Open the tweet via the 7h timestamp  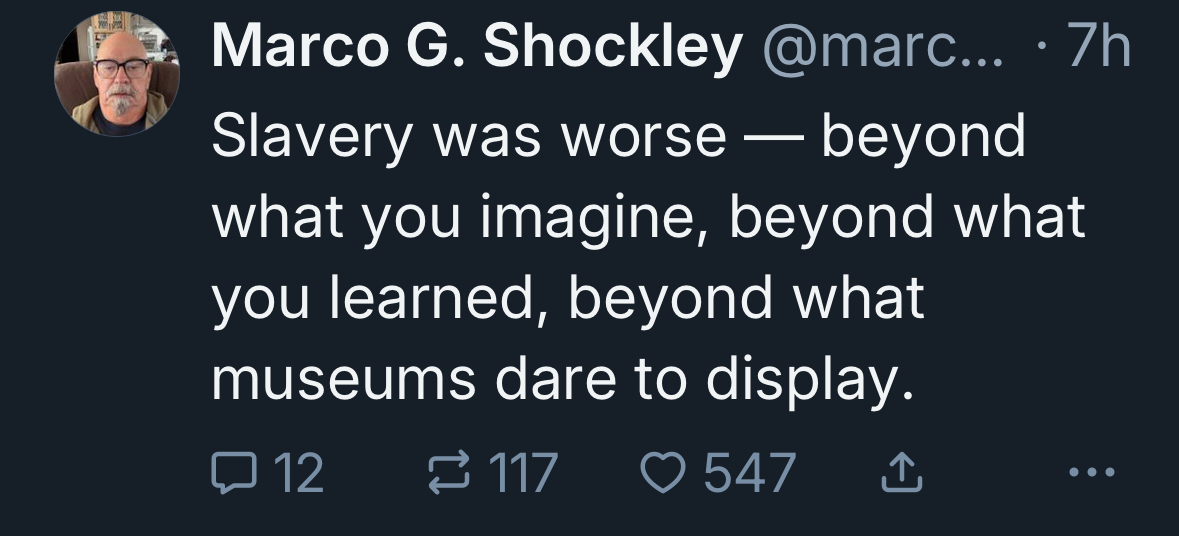tap(1098, 49)
